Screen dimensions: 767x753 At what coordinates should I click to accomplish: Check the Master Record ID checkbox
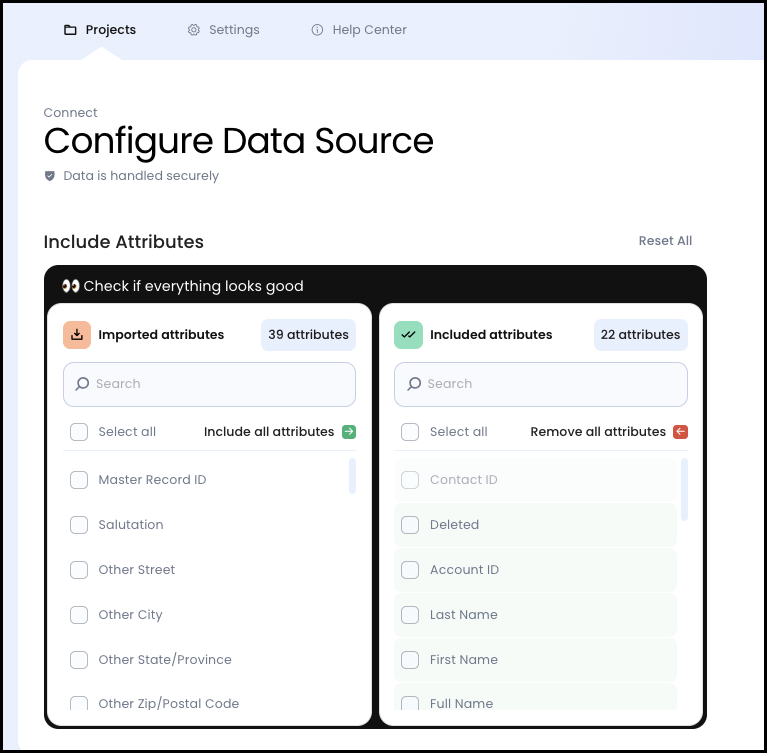pyautogui.click(x=79, y=480)
